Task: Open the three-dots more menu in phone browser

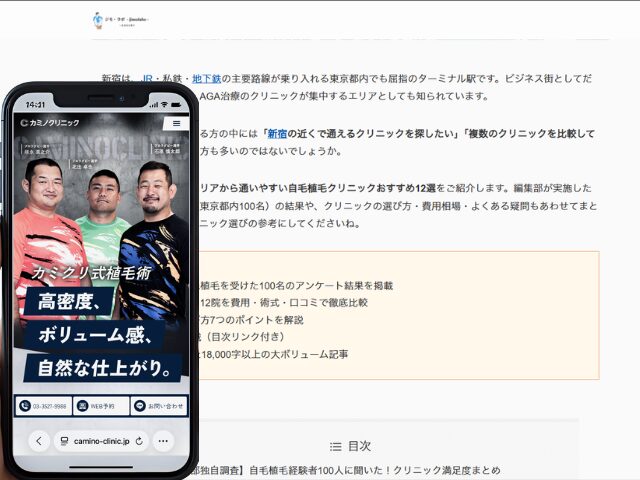Action: [163, 441]
